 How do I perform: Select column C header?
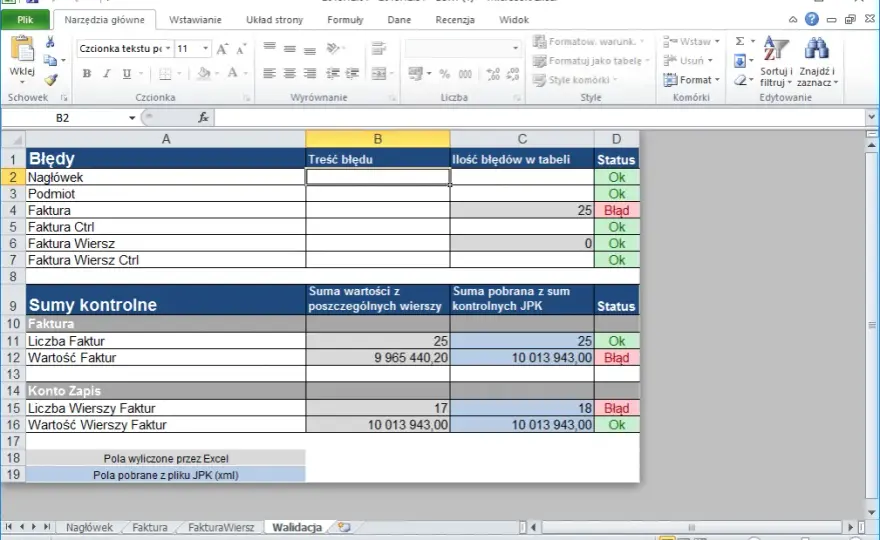(x=522, y=139)
